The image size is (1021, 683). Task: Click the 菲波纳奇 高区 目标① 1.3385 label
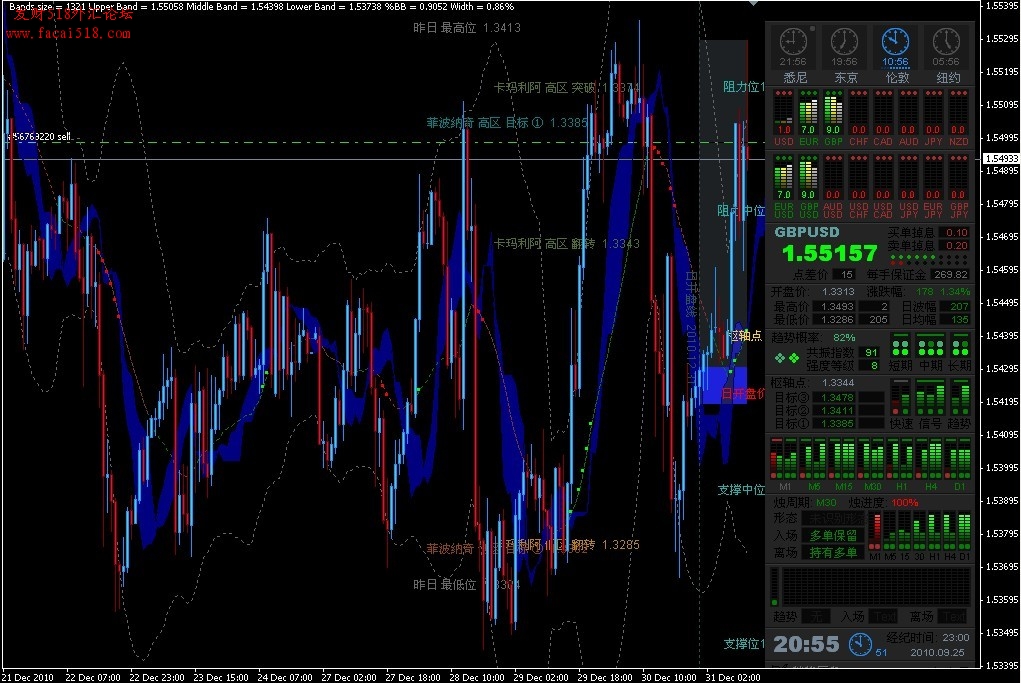click(x=507, y=122)
